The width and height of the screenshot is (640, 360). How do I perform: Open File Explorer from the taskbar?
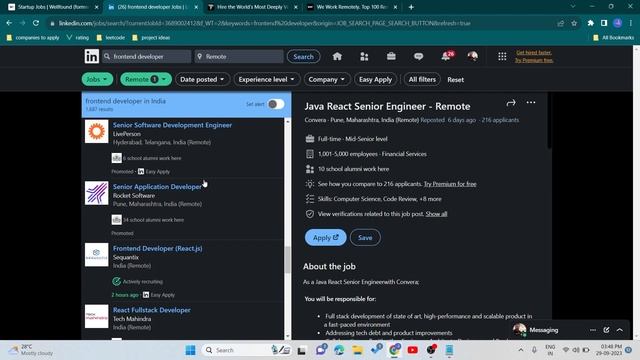click(x=358, y=350)
